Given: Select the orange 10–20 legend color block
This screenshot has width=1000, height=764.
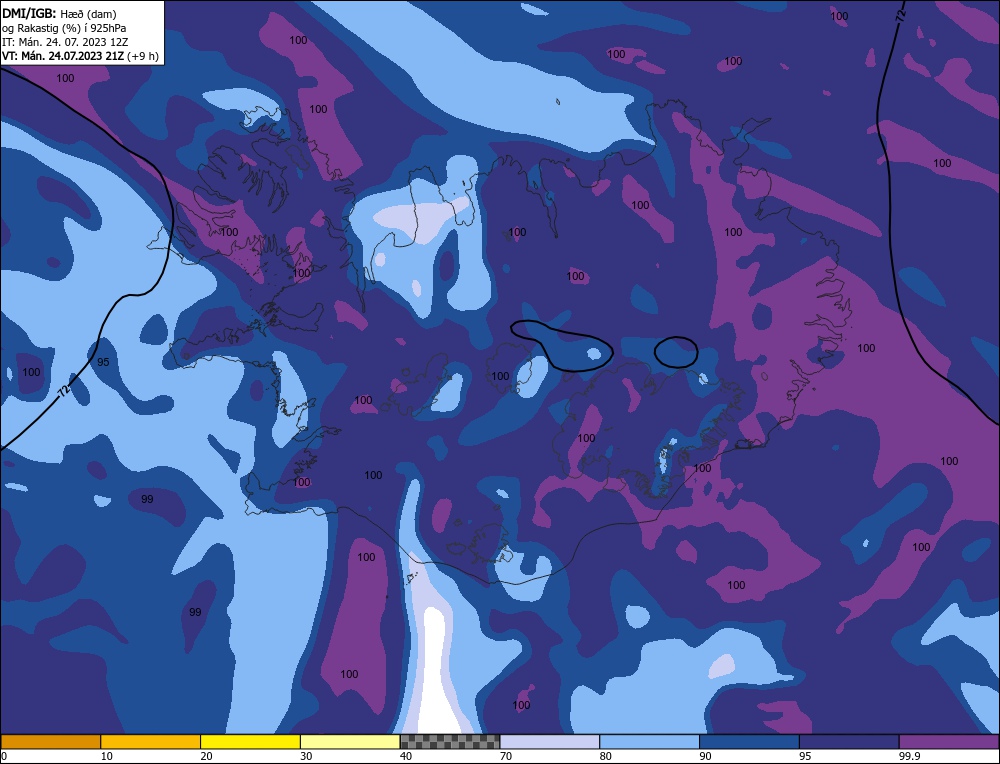Looking at the screenshot, I should click(x=151, y=742).
